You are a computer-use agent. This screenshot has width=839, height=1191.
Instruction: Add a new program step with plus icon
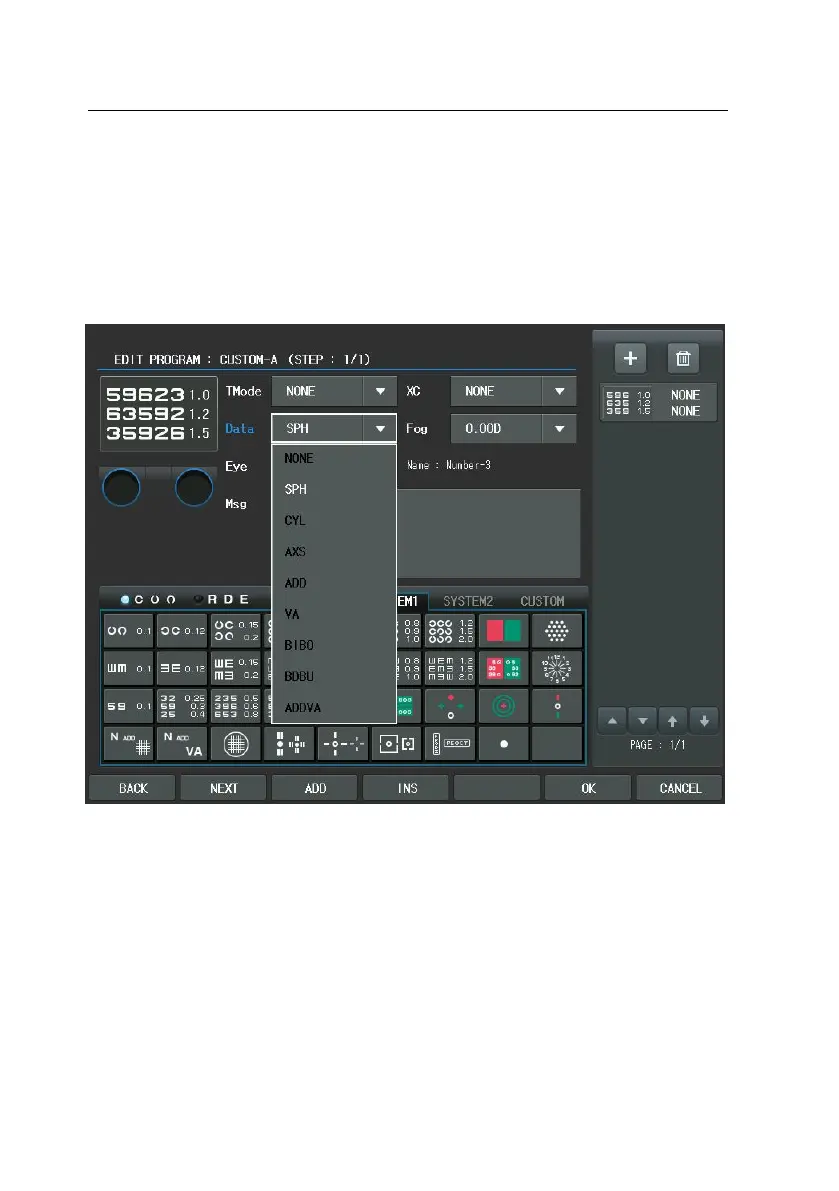point(630,359)
